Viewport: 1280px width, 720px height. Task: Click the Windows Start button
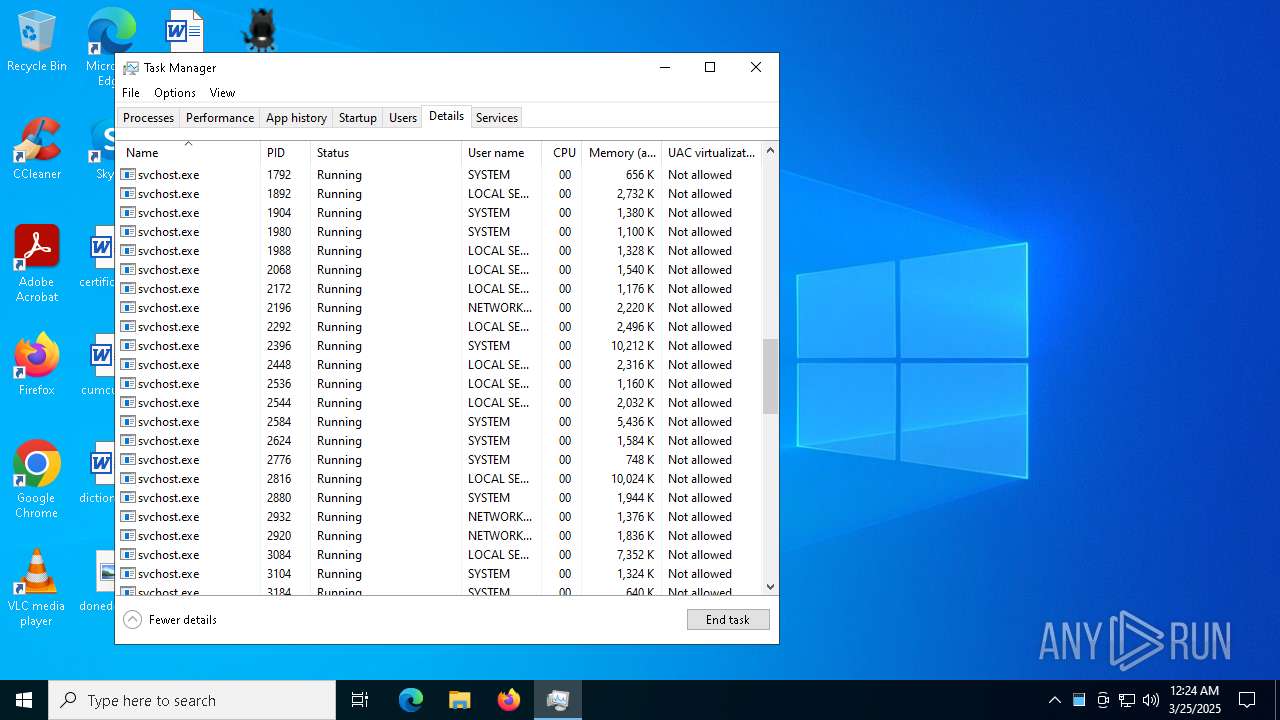pyautogui.click(x=24, y=700)
